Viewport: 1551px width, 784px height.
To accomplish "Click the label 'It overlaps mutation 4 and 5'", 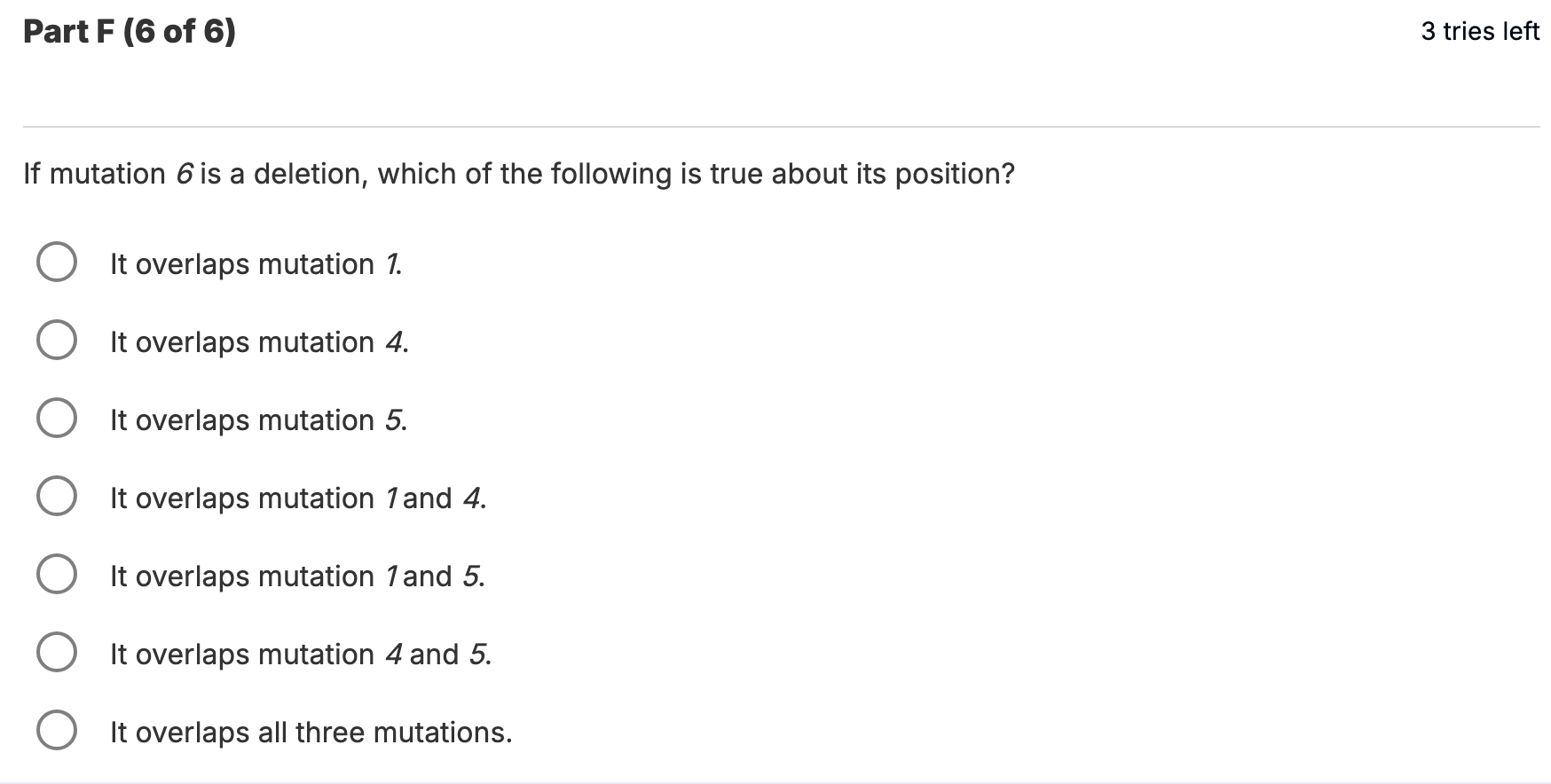I will pos(299,653).
